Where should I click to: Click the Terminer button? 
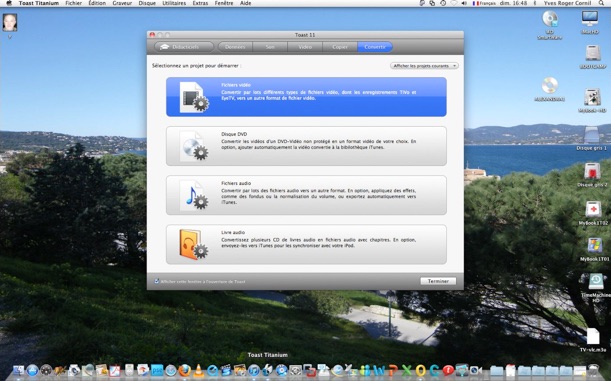[438, 281]
